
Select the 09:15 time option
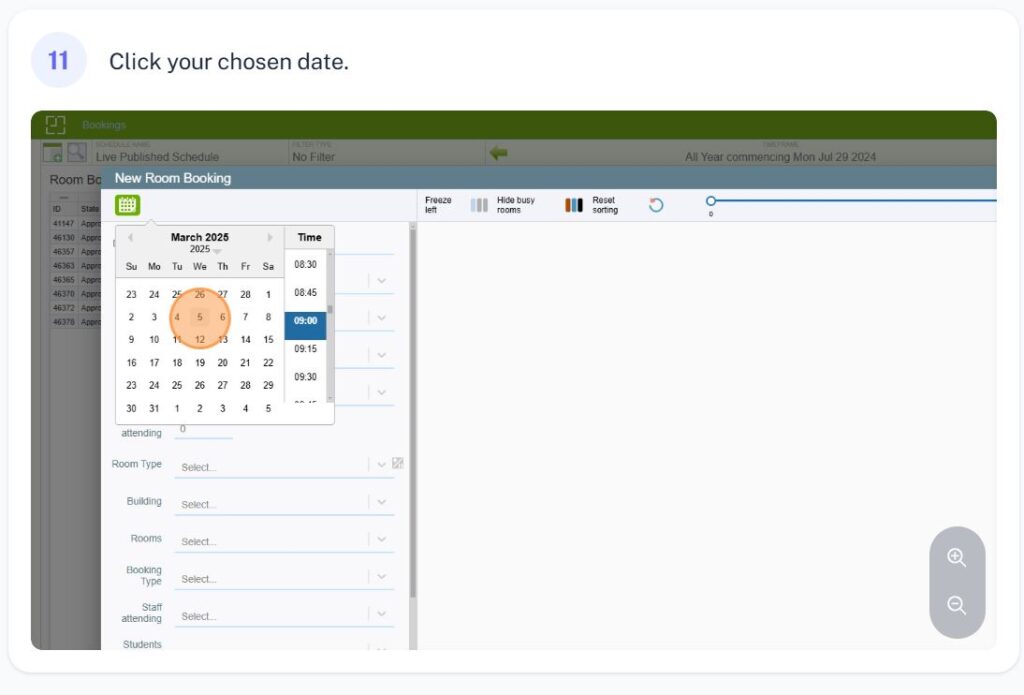(305, 349)
